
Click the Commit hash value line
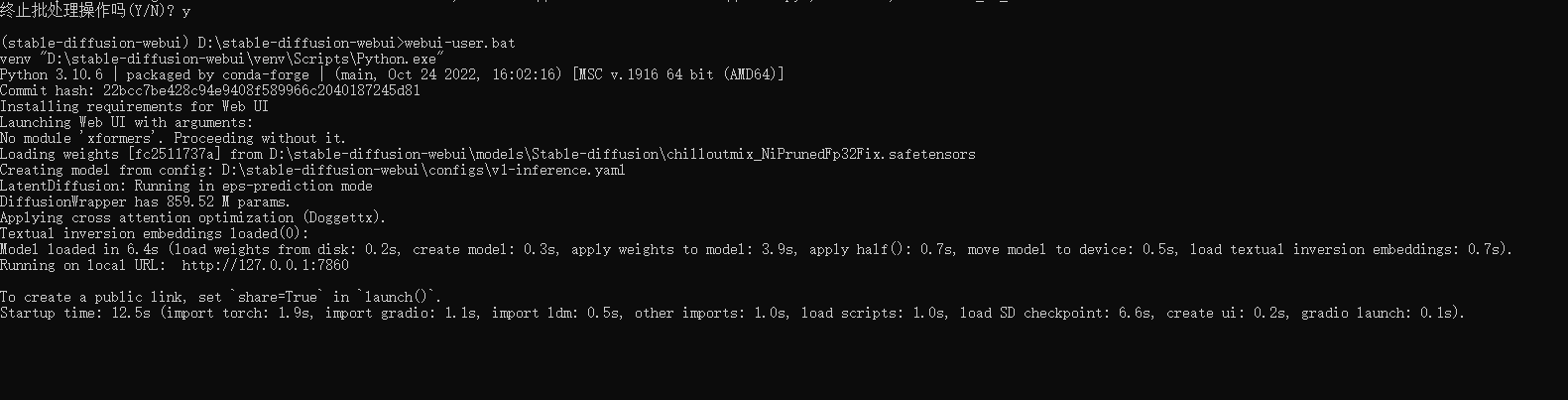point(210,90)
